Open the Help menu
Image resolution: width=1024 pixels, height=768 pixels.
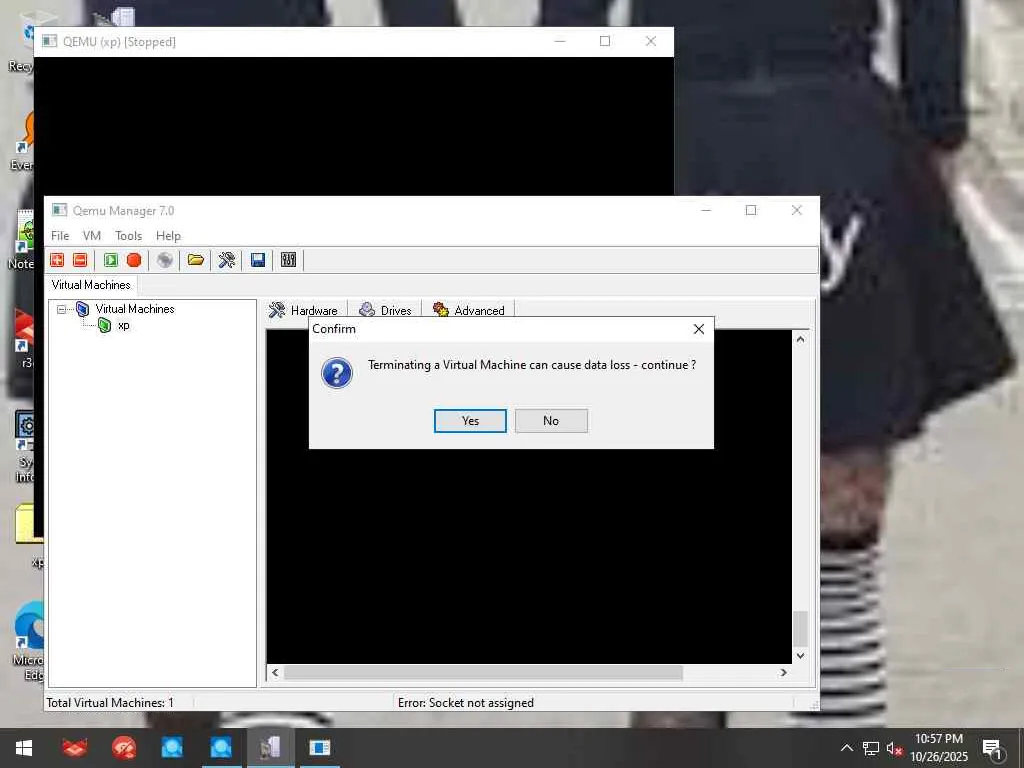[168, 236]
